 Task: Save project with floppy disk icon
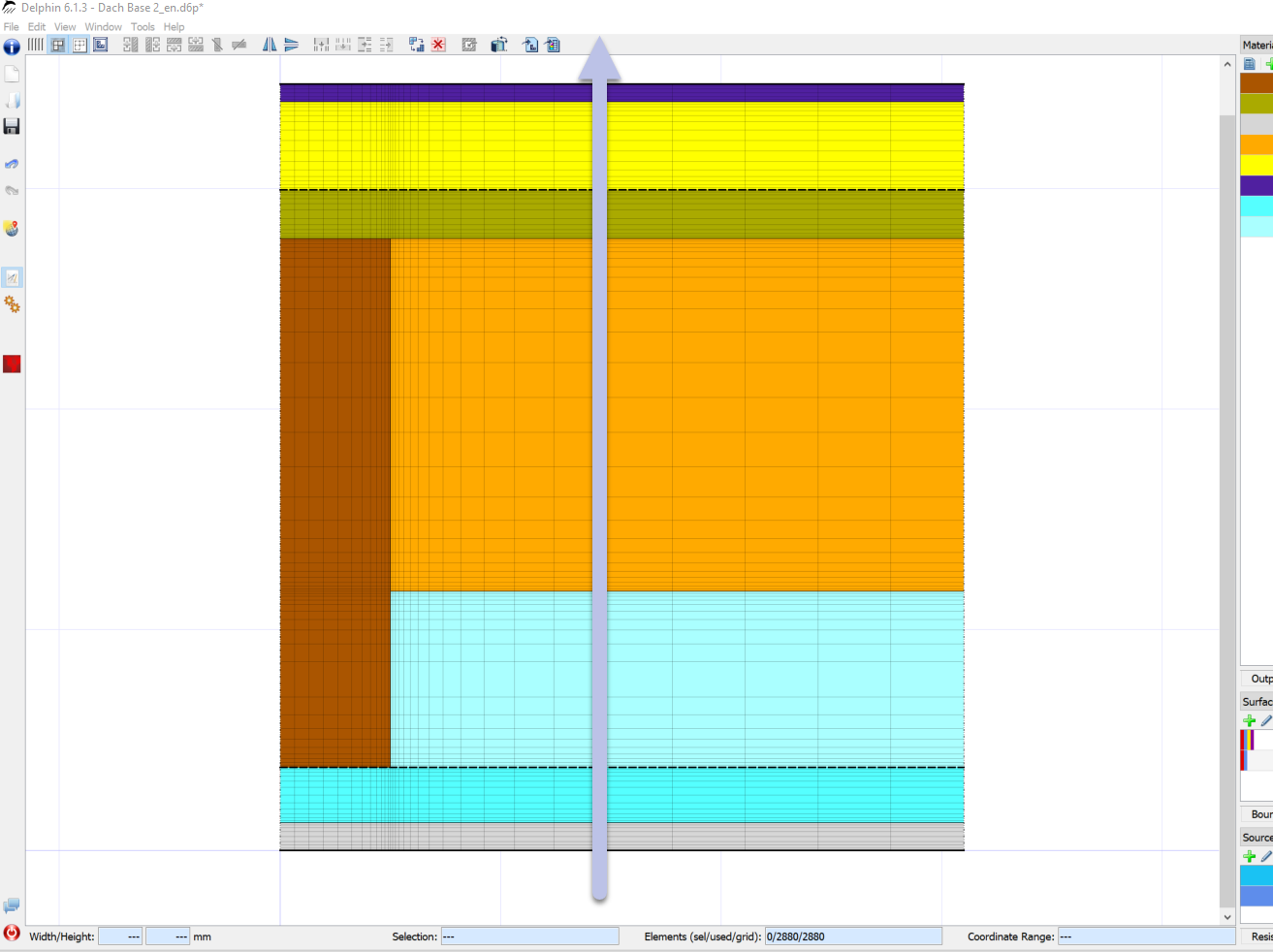point(12,126)
